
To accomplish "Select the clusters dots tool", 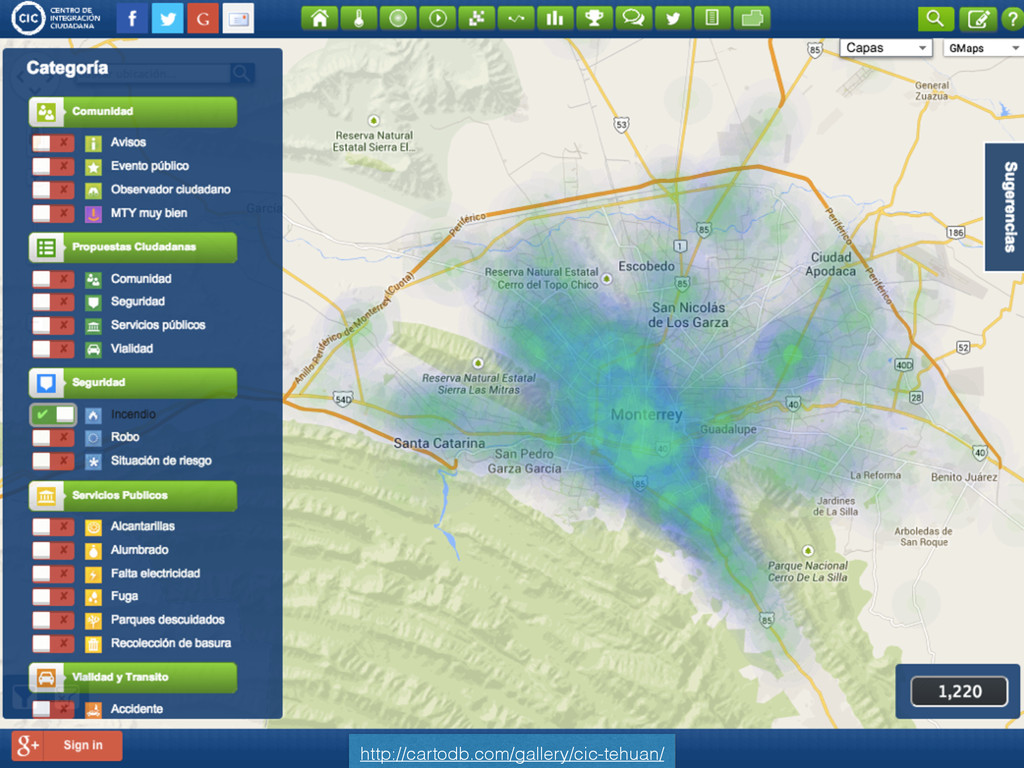I will coord(477,18).
